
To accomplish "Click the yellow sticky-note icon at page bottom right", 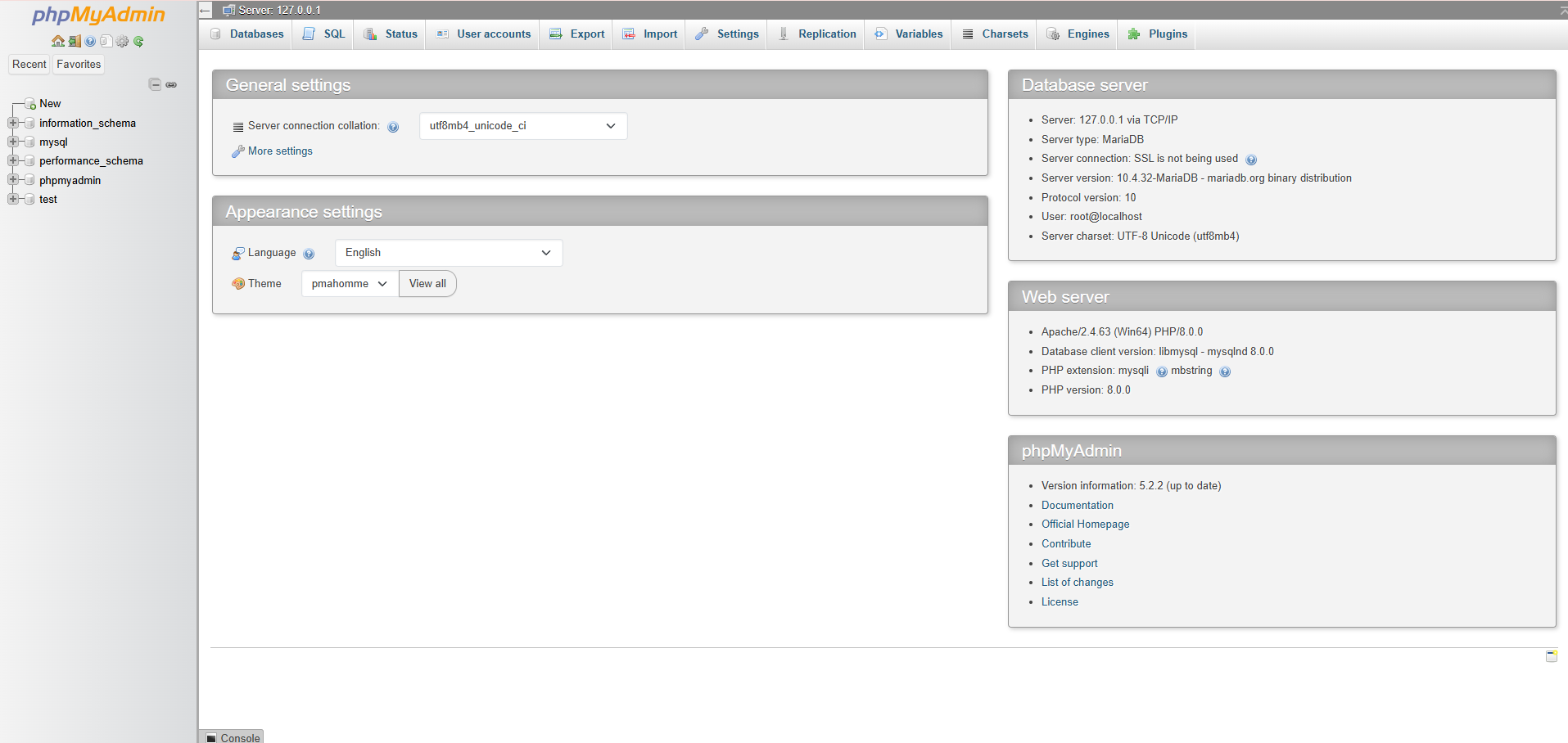I will click(x=1551, y=655).
